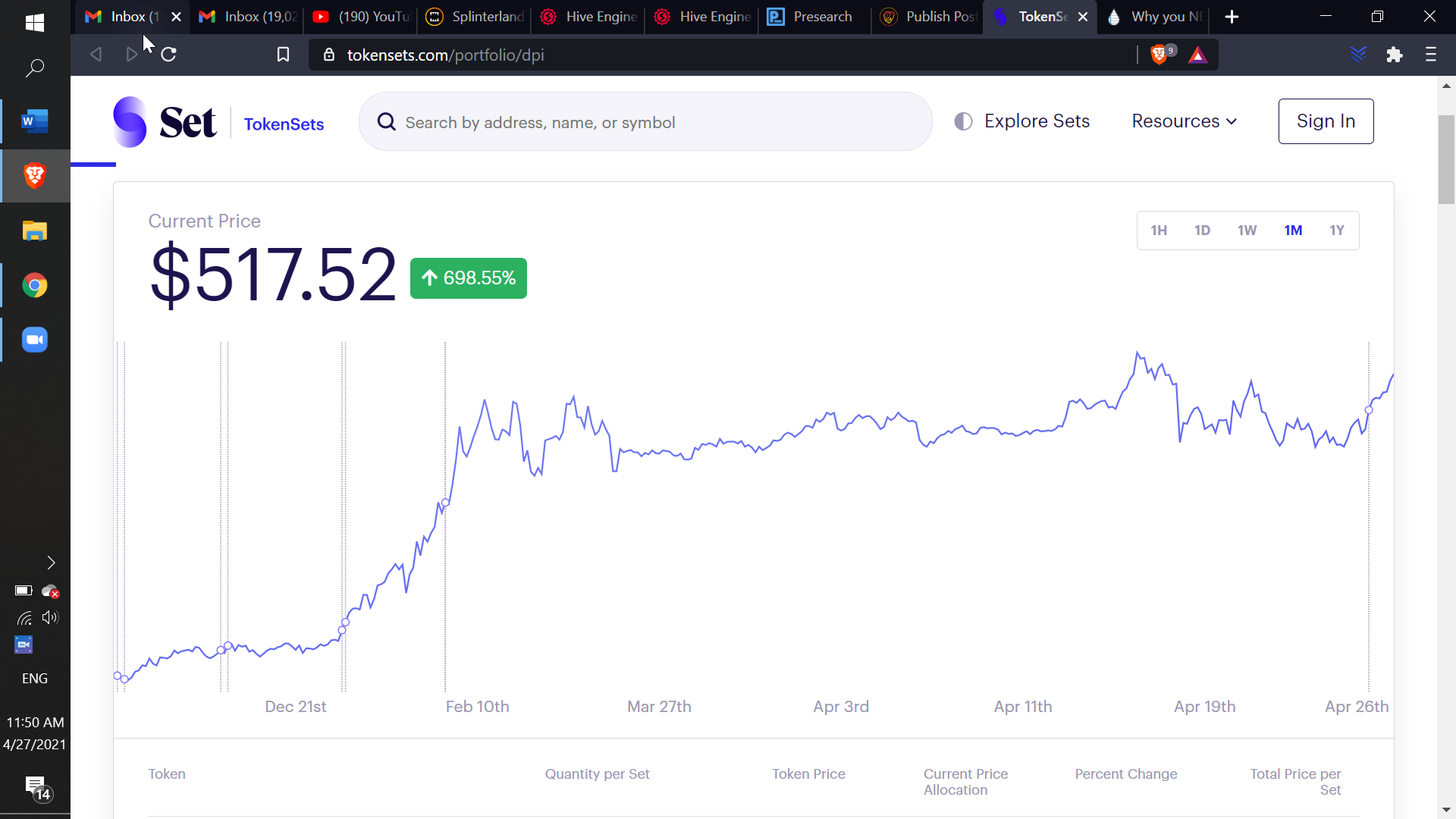The height and width of the screenshot is (819, 1456).
Task: Select the 1D chart range
Action: point(1202,231)
